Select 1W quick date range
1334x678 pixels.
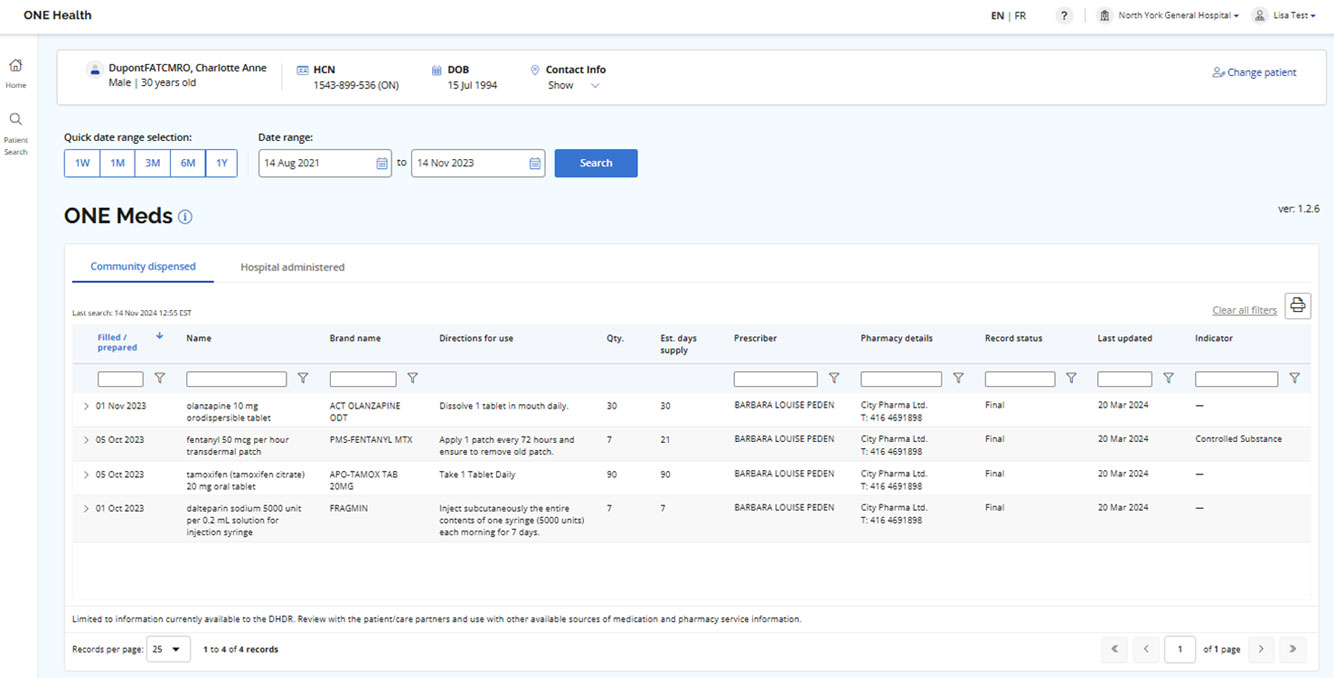82,163
